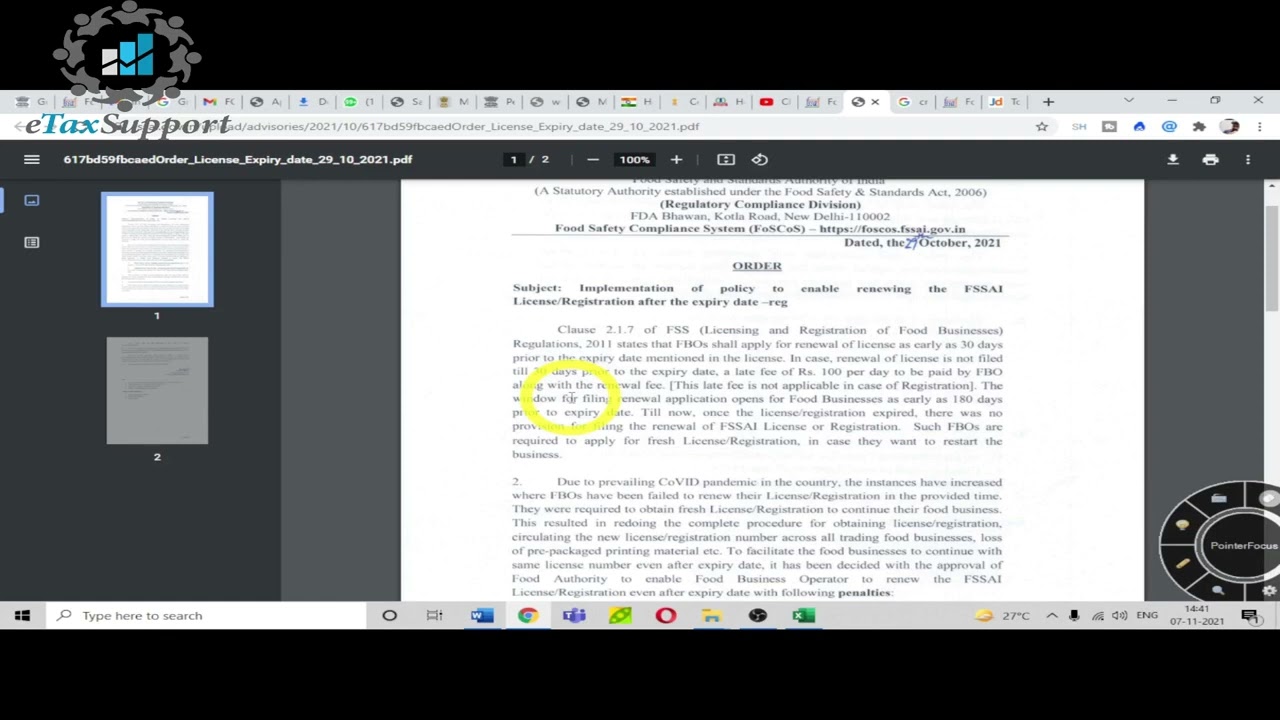The height and width of the screenshot is (720, 1280).
Task: Zoom in on the PDF
Action: (676, 159)
